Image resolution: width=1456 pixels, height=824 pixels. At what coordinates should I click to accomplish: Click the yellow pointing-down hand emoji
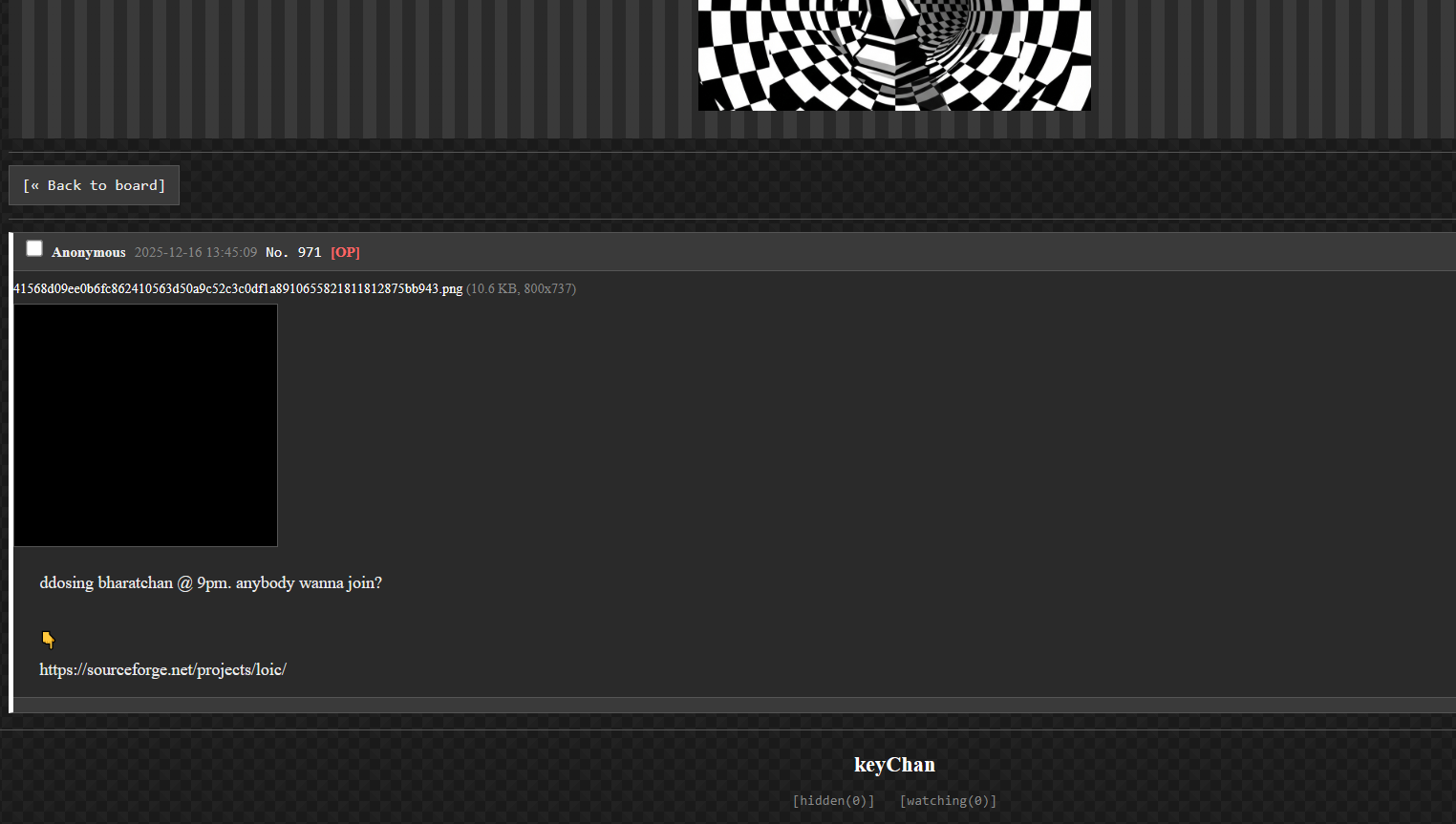[x=48, y=640]
